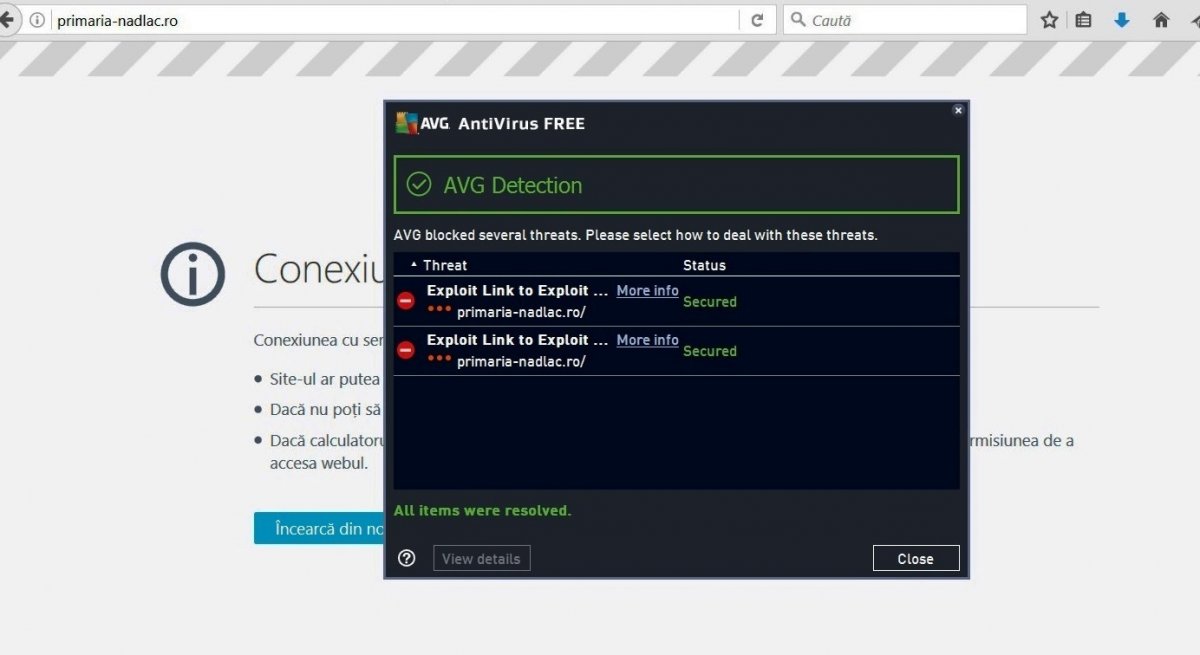Select the first Exploit Link threat name
Screen dimensions: 1200x655
click(x=517, y=291)
